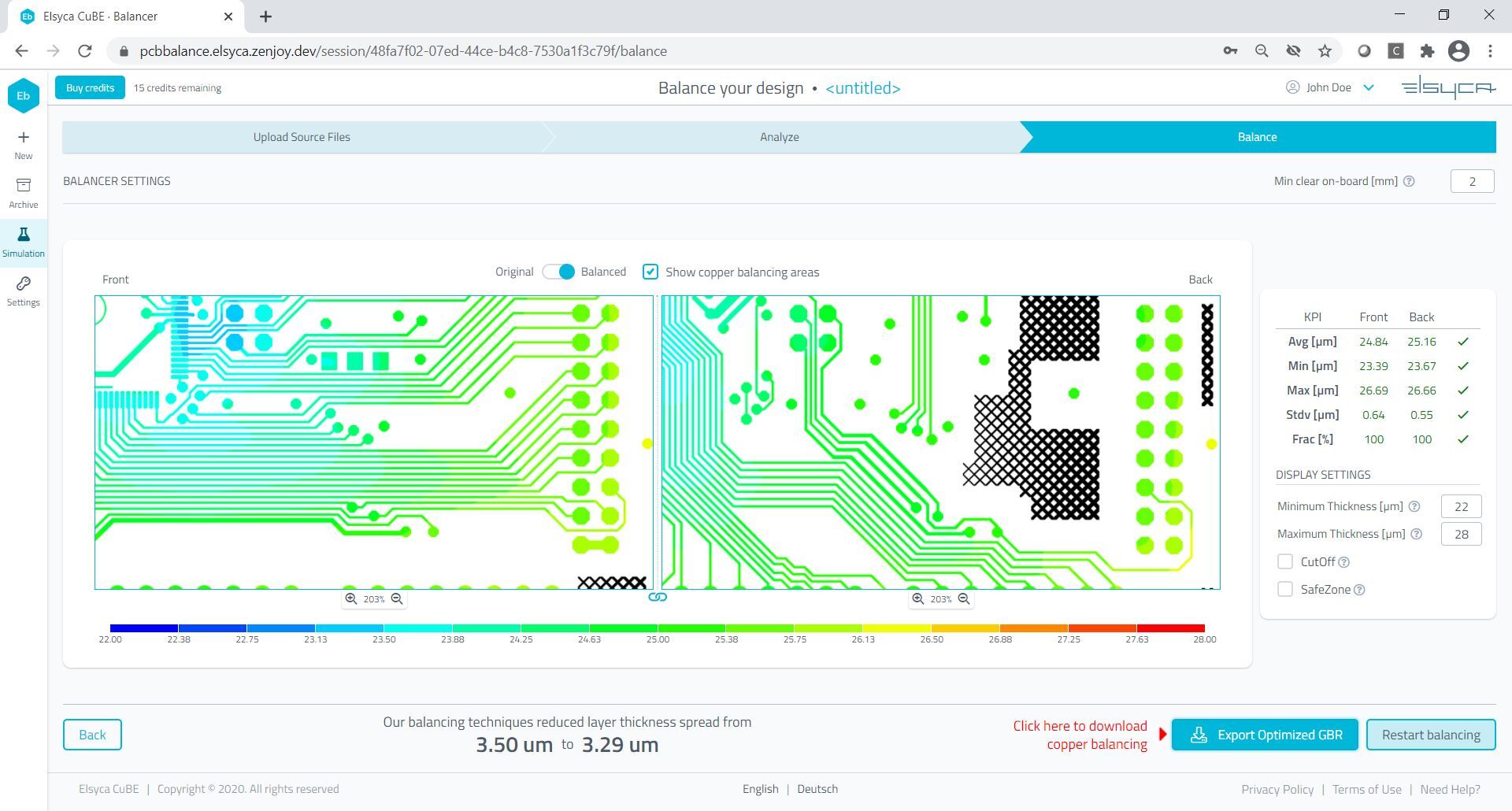
Task: Click Buy credits button
Action: pos(90,87)
